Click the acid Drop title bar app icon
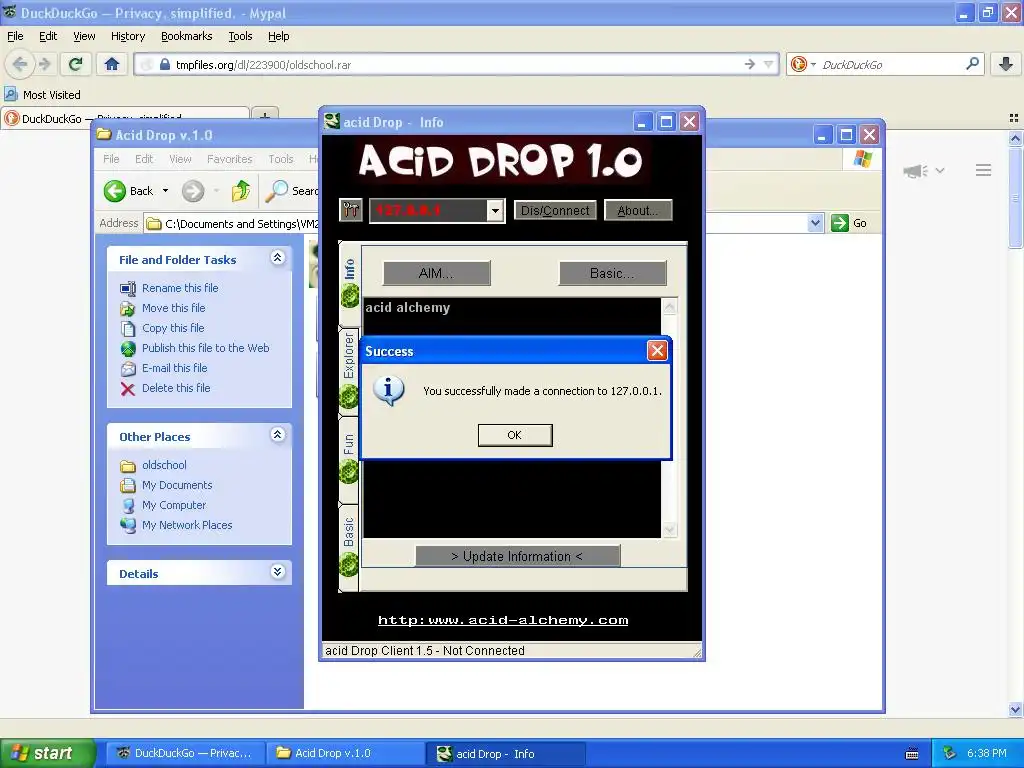 [332, 121]
